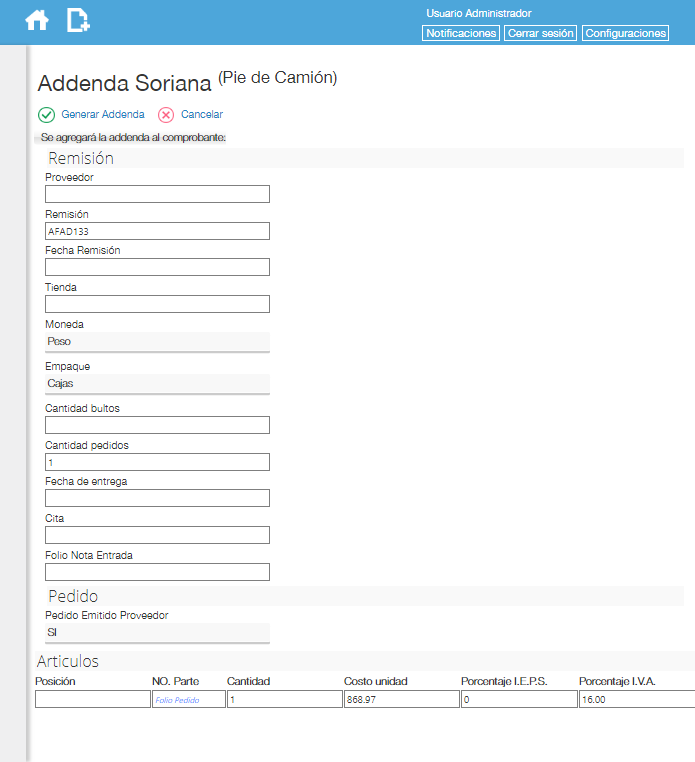Open Empaque dropdown showing Cajas
Screen dimensions: 695x762
tap(157, 384)
